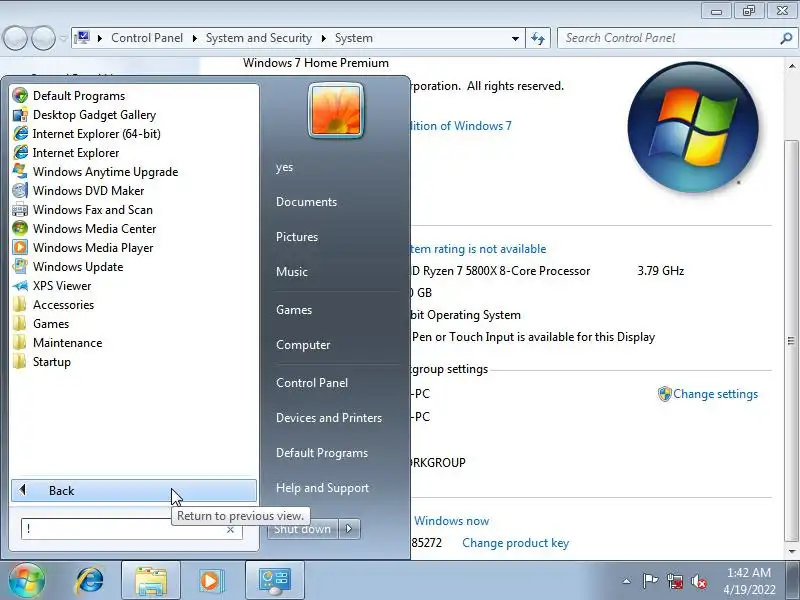This screenshot has width=800, height=600.
Task: Expand Control Panel breadcrumb arrow
Action: click(x=194, y=38)
